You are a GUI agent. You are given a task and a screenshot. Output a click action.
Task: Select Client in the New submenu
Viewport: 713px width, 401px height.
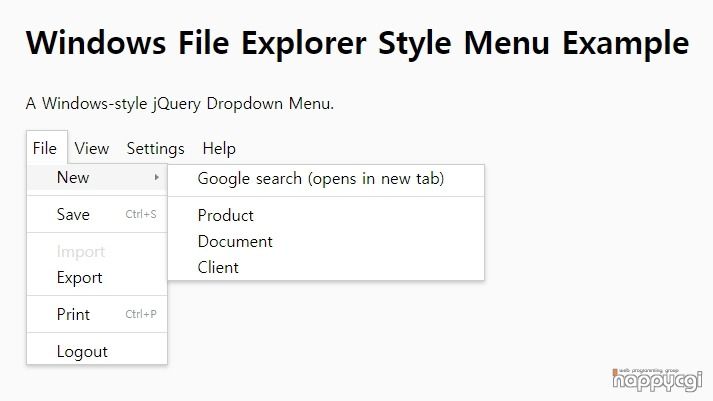(326, 267)
